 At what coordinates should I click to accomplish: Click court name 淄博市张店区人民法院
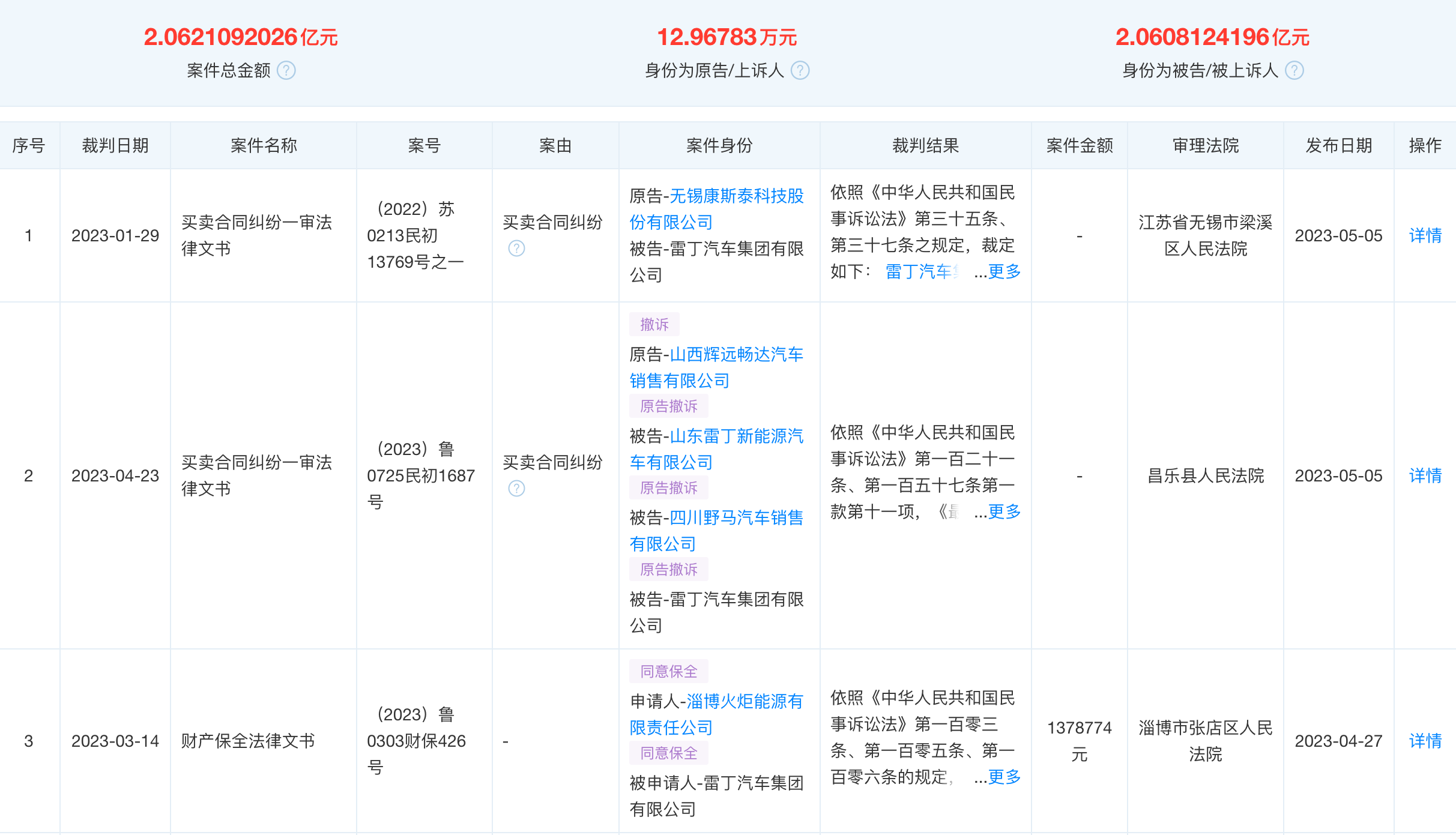pyautogui.click(x=1206, y=741)
